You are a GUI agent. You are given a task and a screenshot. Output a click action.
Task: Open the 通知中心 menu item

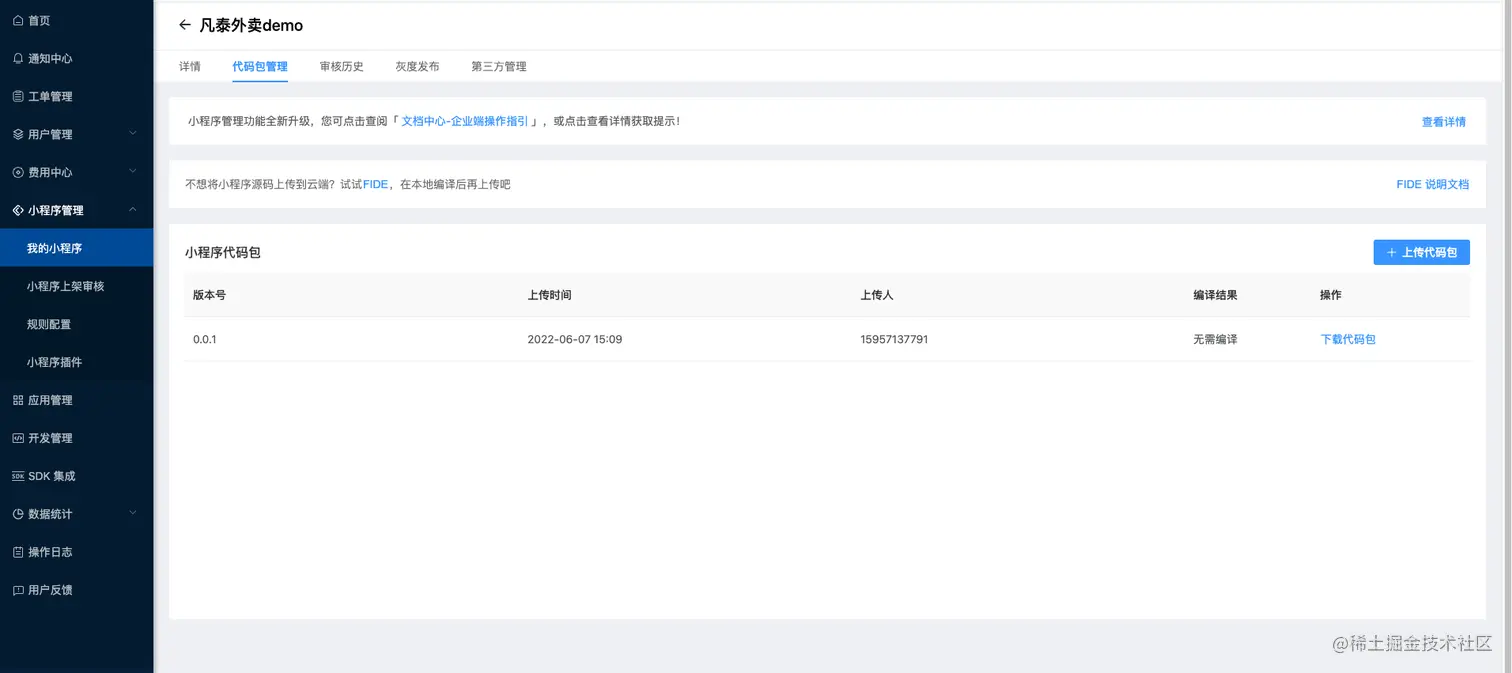coord(76,58)
